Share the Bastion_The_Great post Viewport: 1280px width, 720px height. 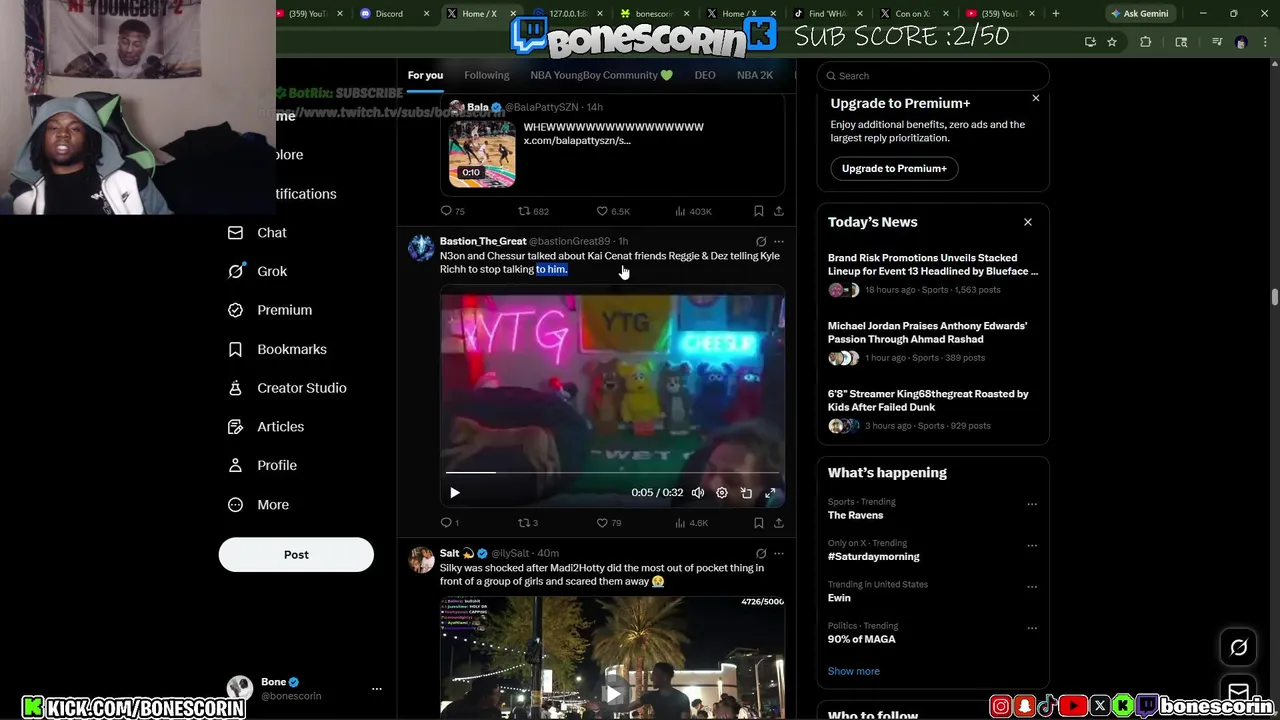point(779,523)
